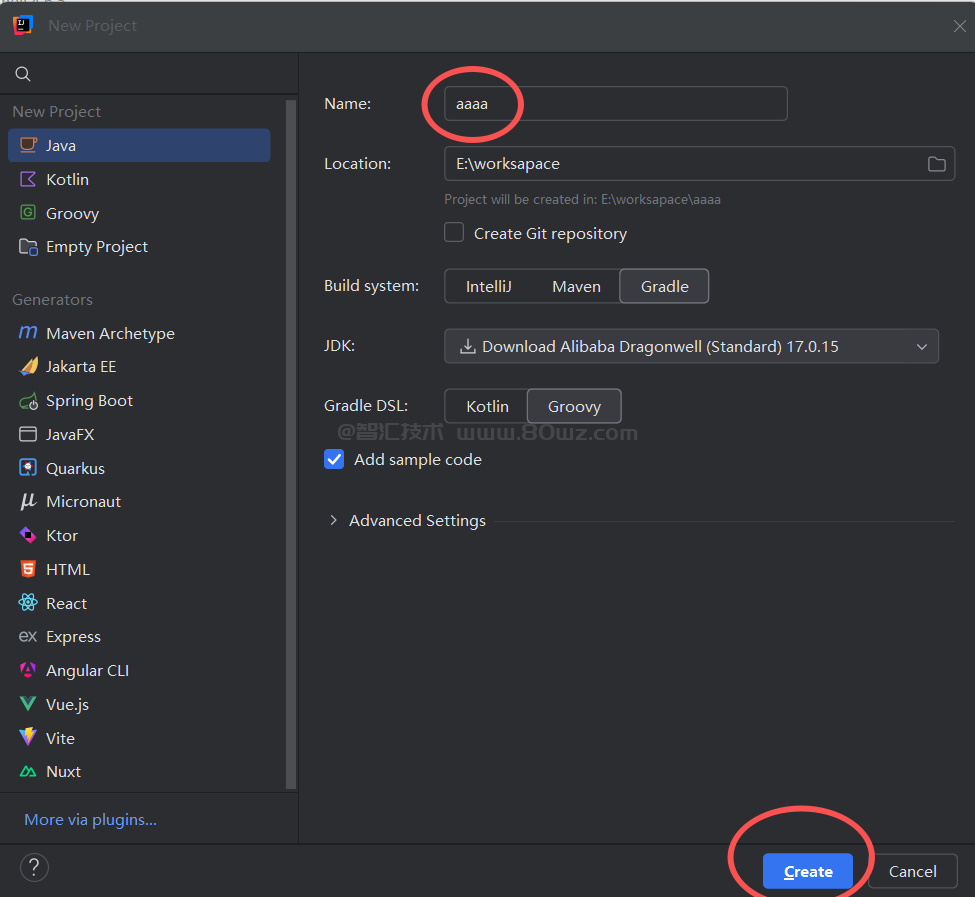Select Vite generator entry
The height and width of the screenshot is (897, 975).
[x=139, y=738]
